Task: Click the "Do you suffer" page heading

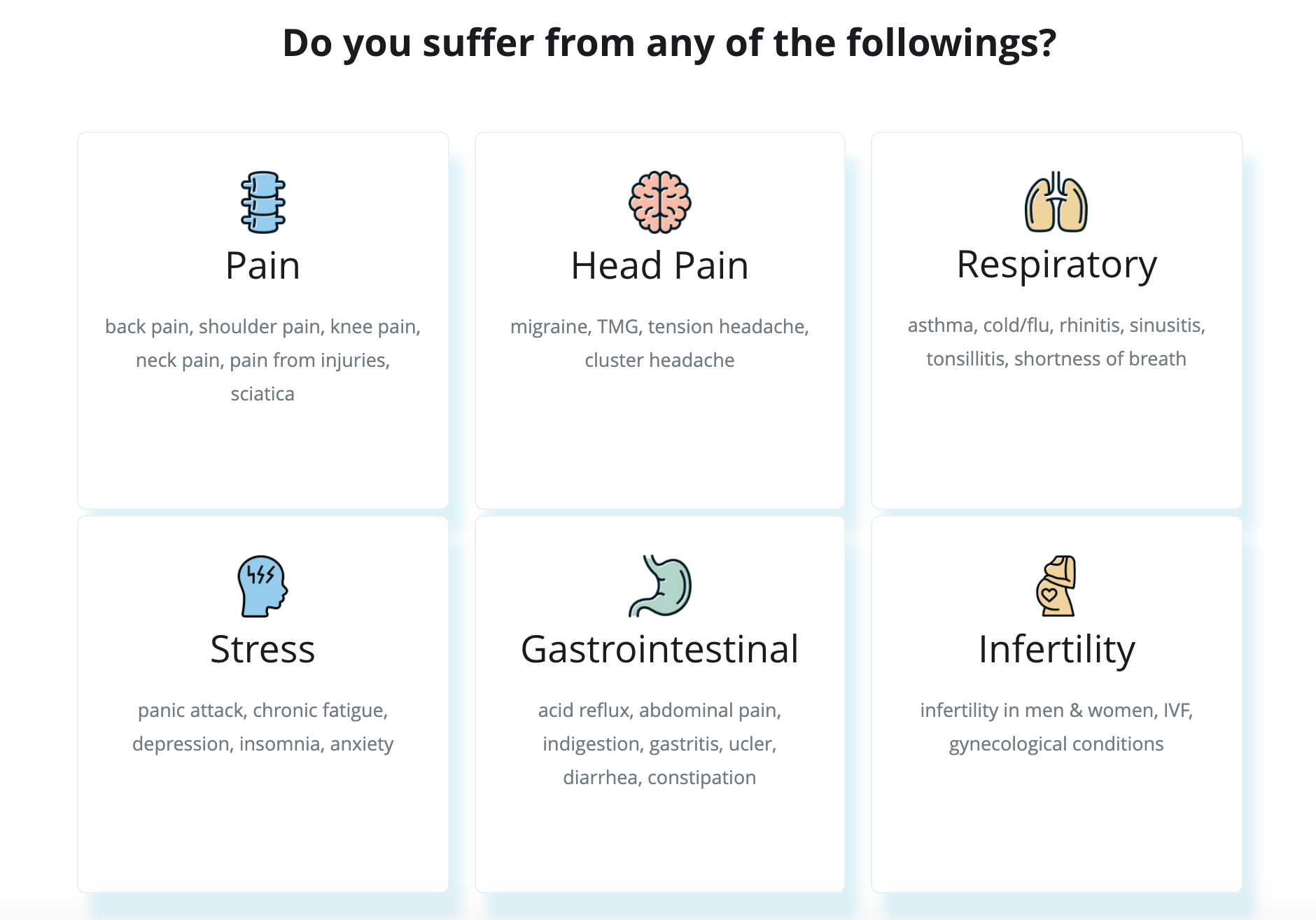Action: 669,43
